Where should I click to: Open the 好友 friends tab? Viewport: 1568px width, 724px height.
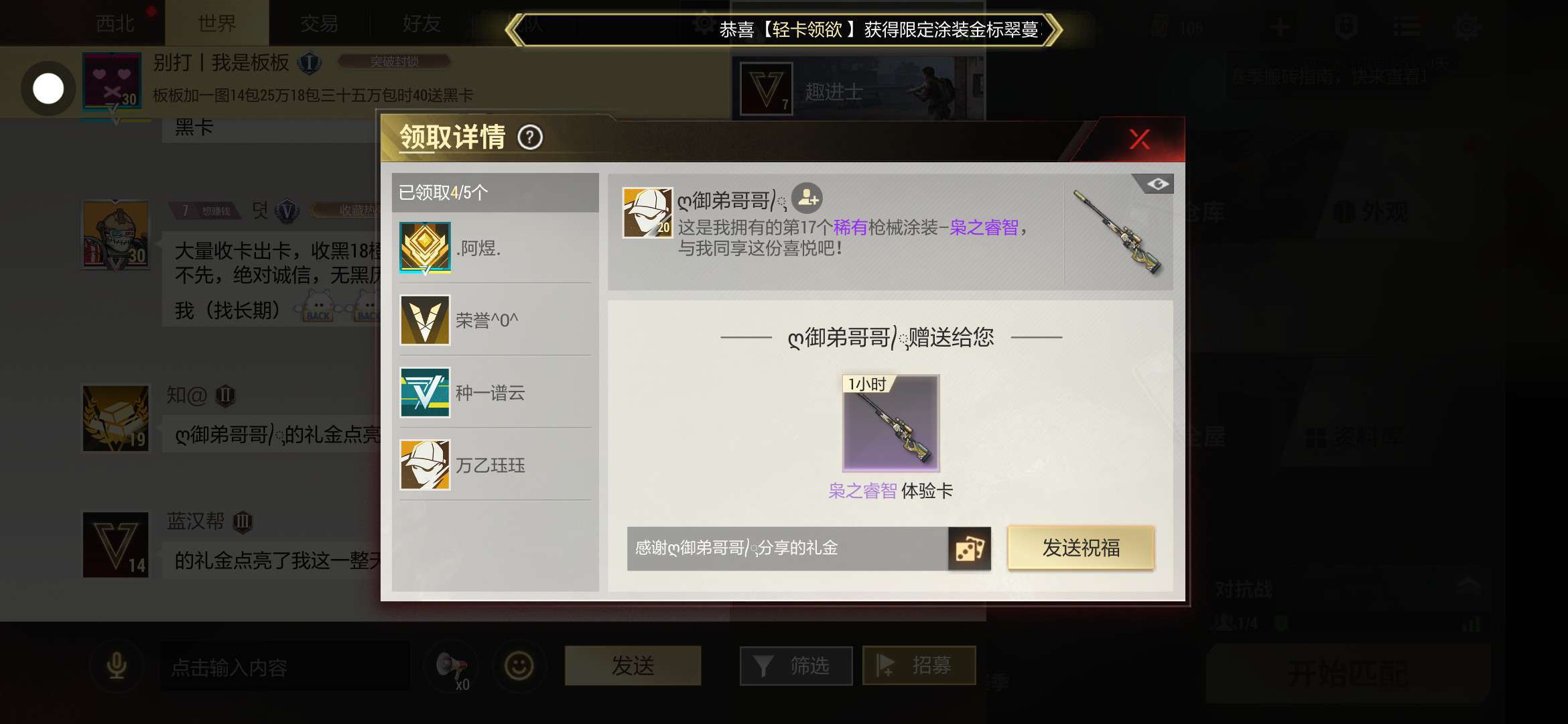click(421, 23)
